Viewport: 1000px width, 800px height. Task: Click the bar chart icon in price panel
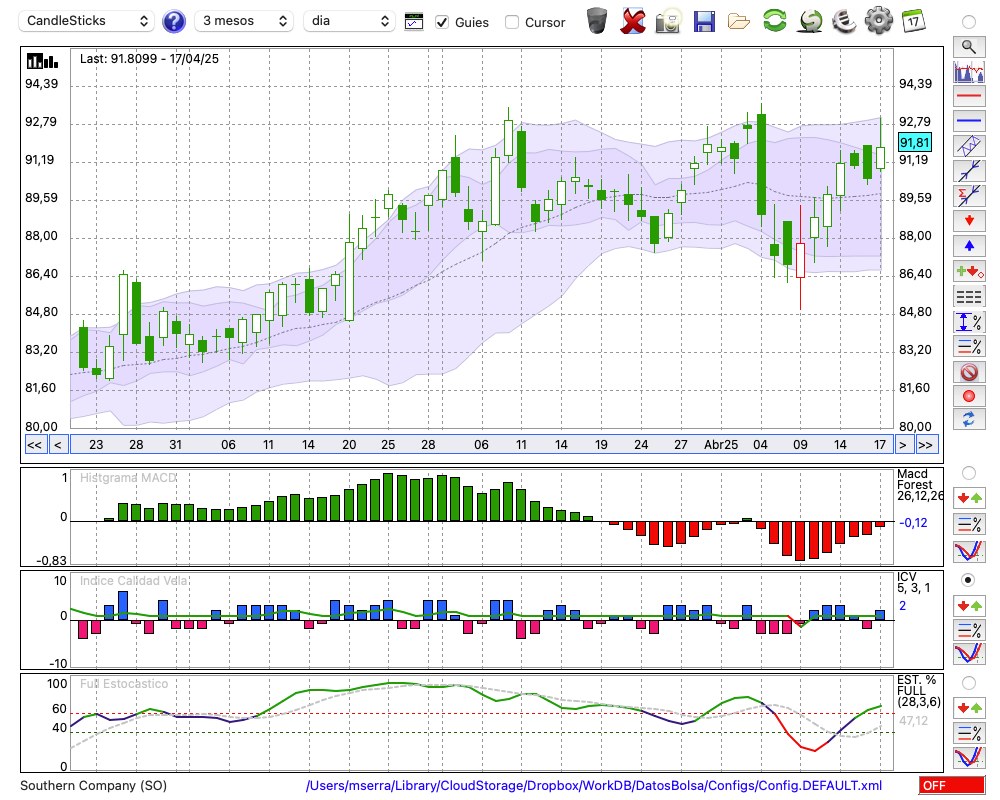[x=42, y=61]
